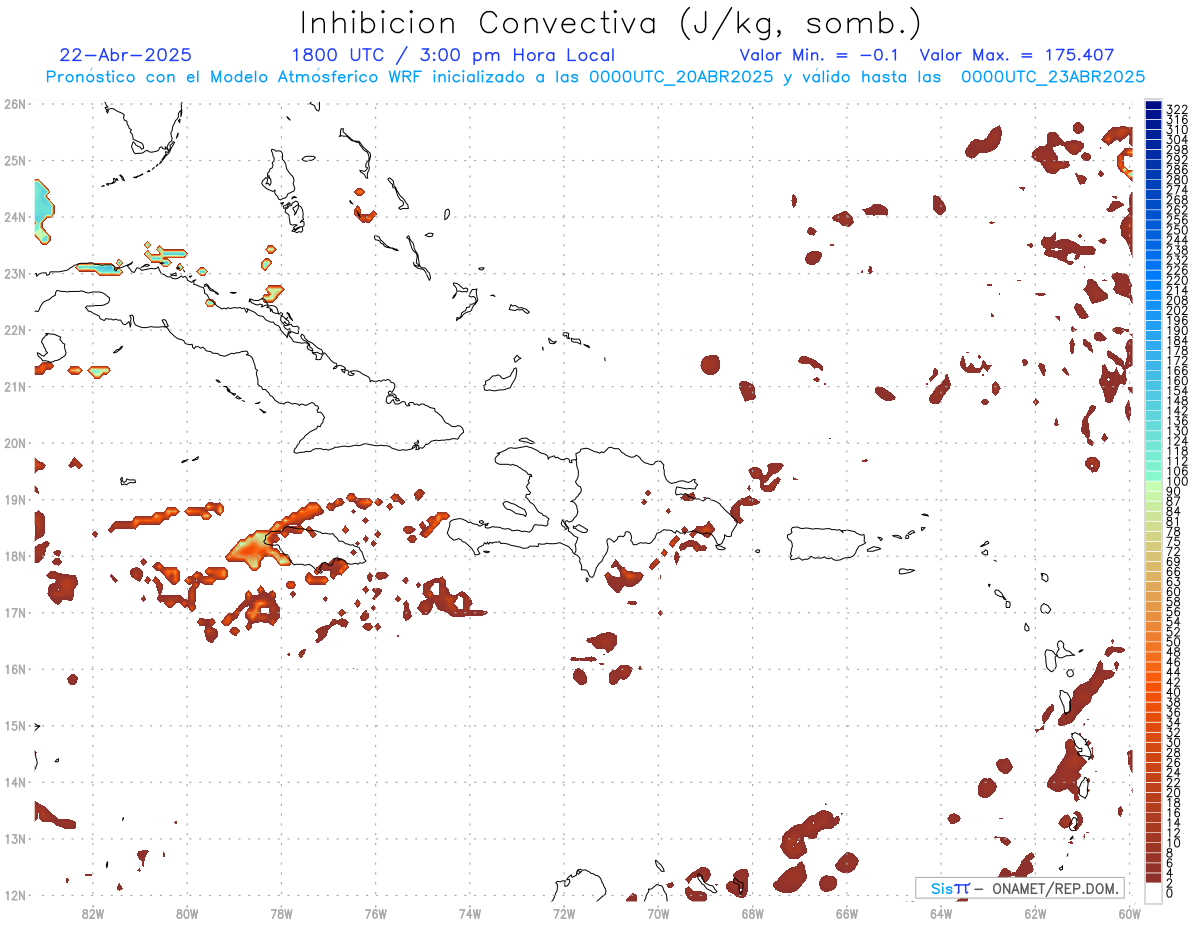Click the '62W' longitude label

(1036, 913)
